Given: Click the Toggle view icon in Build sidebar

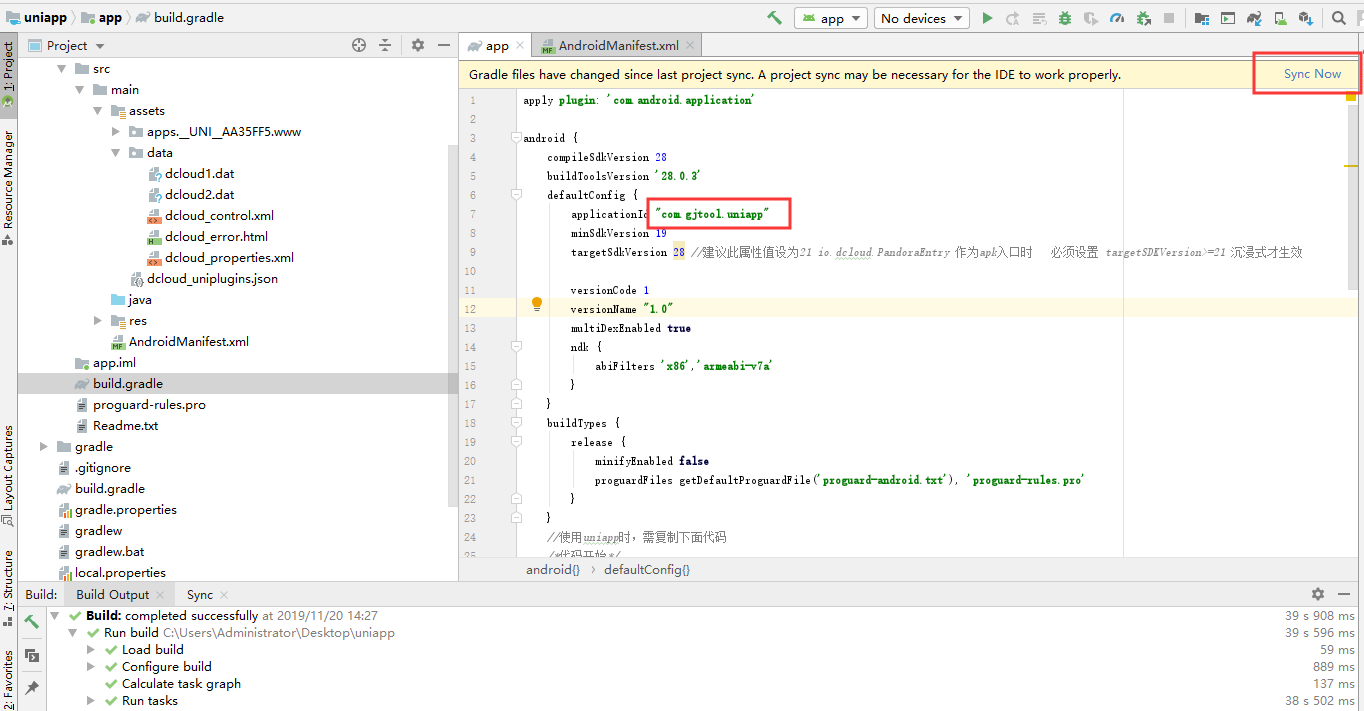Looking at the screenshot, I should [x=32, y=655].
